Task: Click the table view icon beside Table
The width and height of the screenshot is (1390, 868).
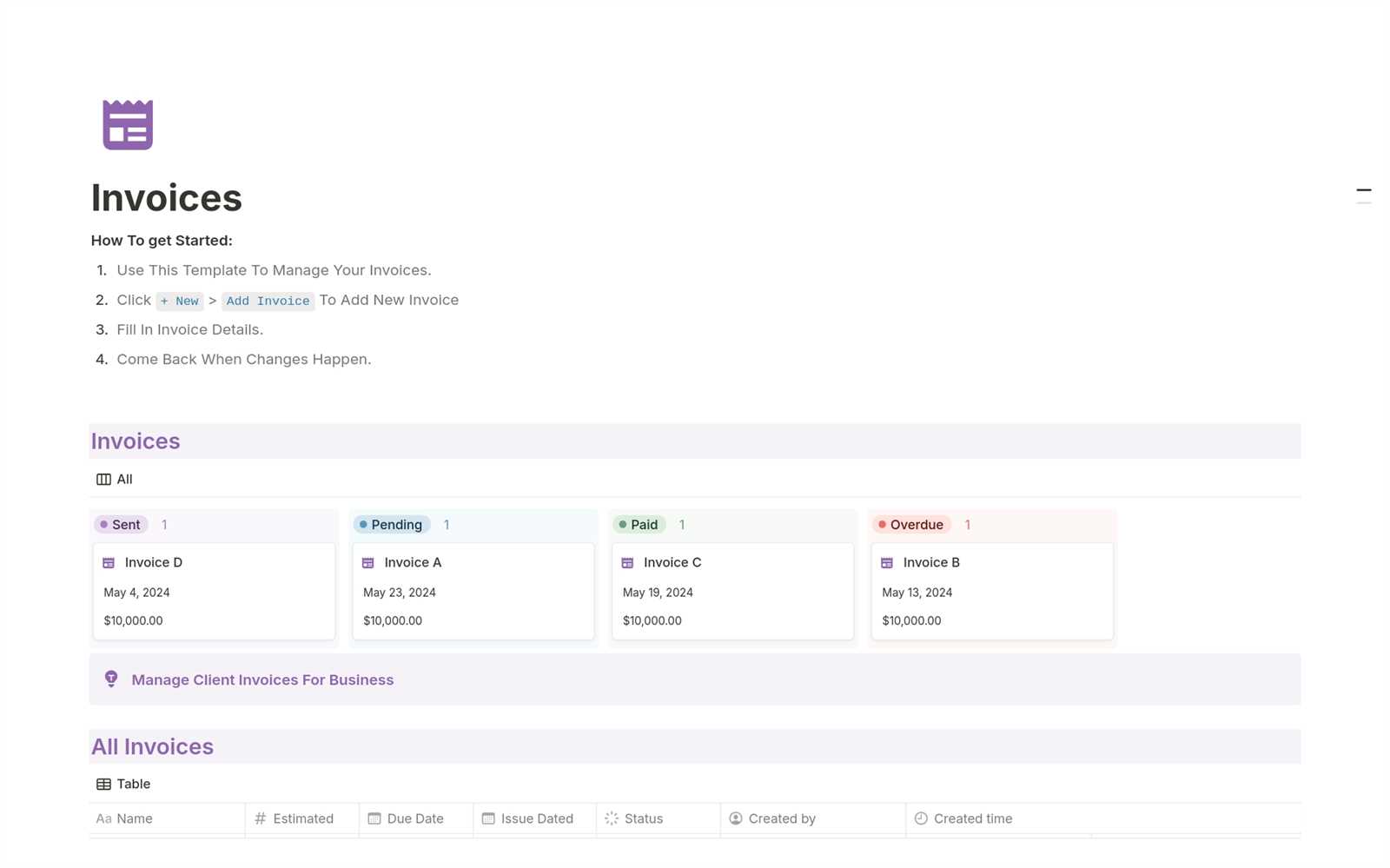Action: coord(103,785)
